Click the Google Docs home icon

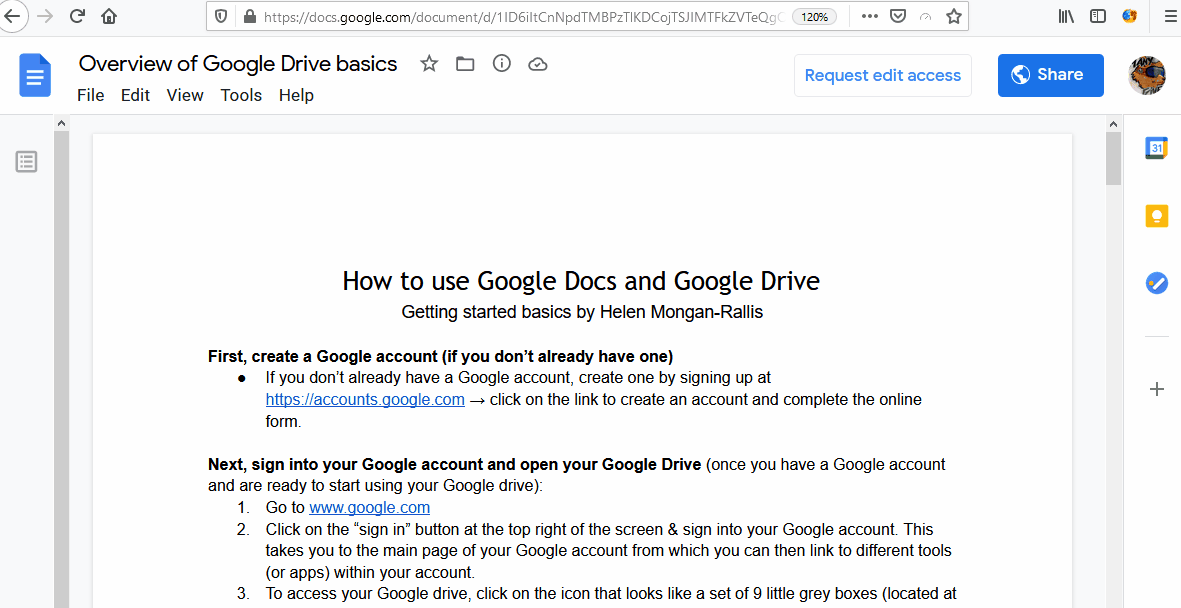click(x=34, y=75)
